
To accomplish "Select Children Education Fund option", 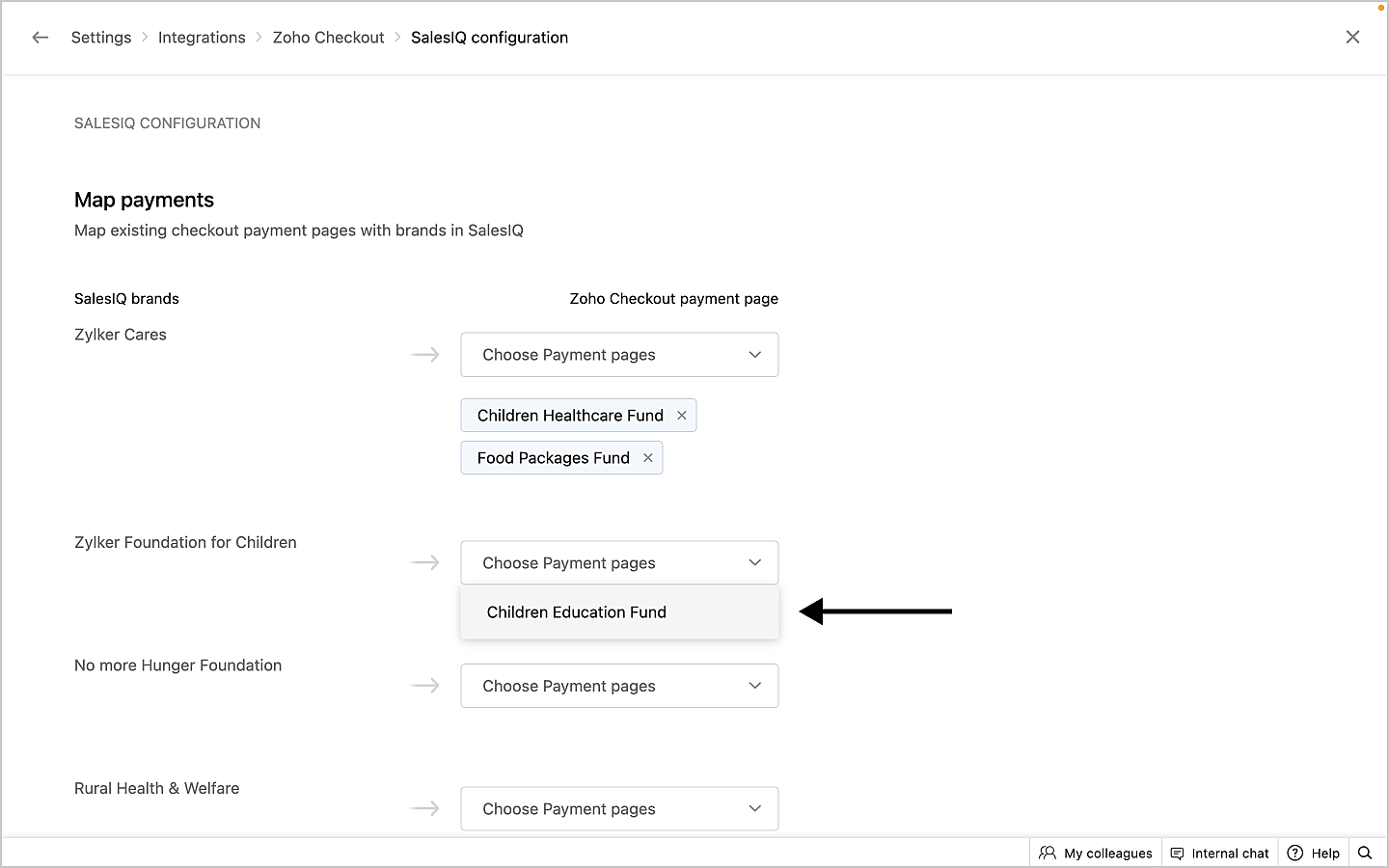I will pyautogui.click(x=577, y=612).
